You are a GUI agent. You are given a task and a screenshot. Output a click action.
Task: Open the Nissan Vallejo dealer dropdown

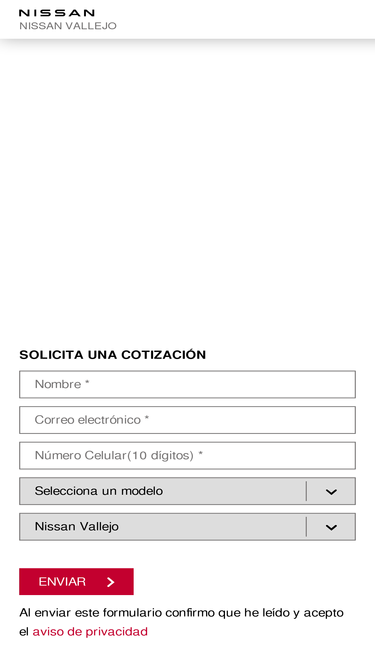pos(188,527)
